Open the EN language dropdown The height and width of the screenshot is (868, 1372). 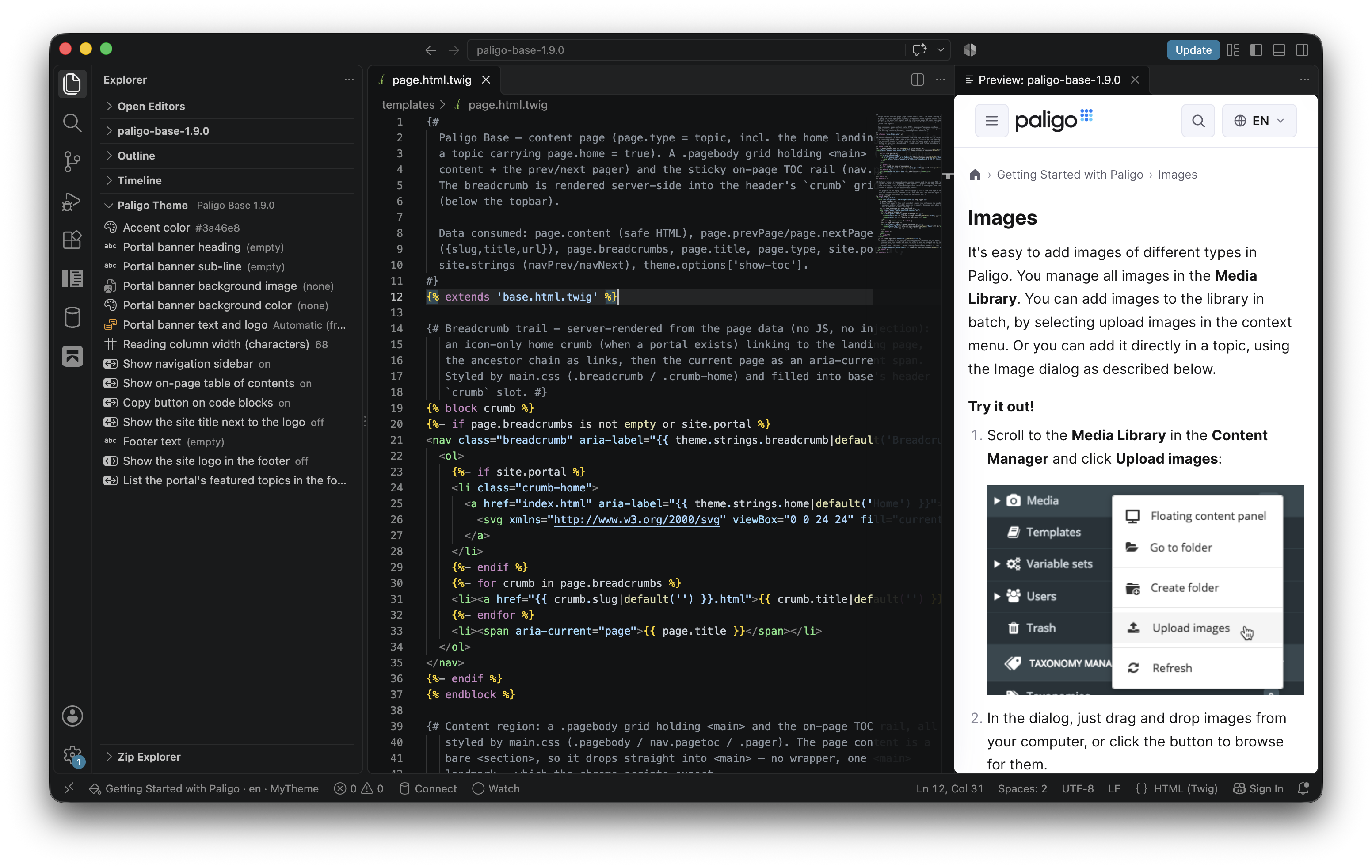(x=1259, y=121)
